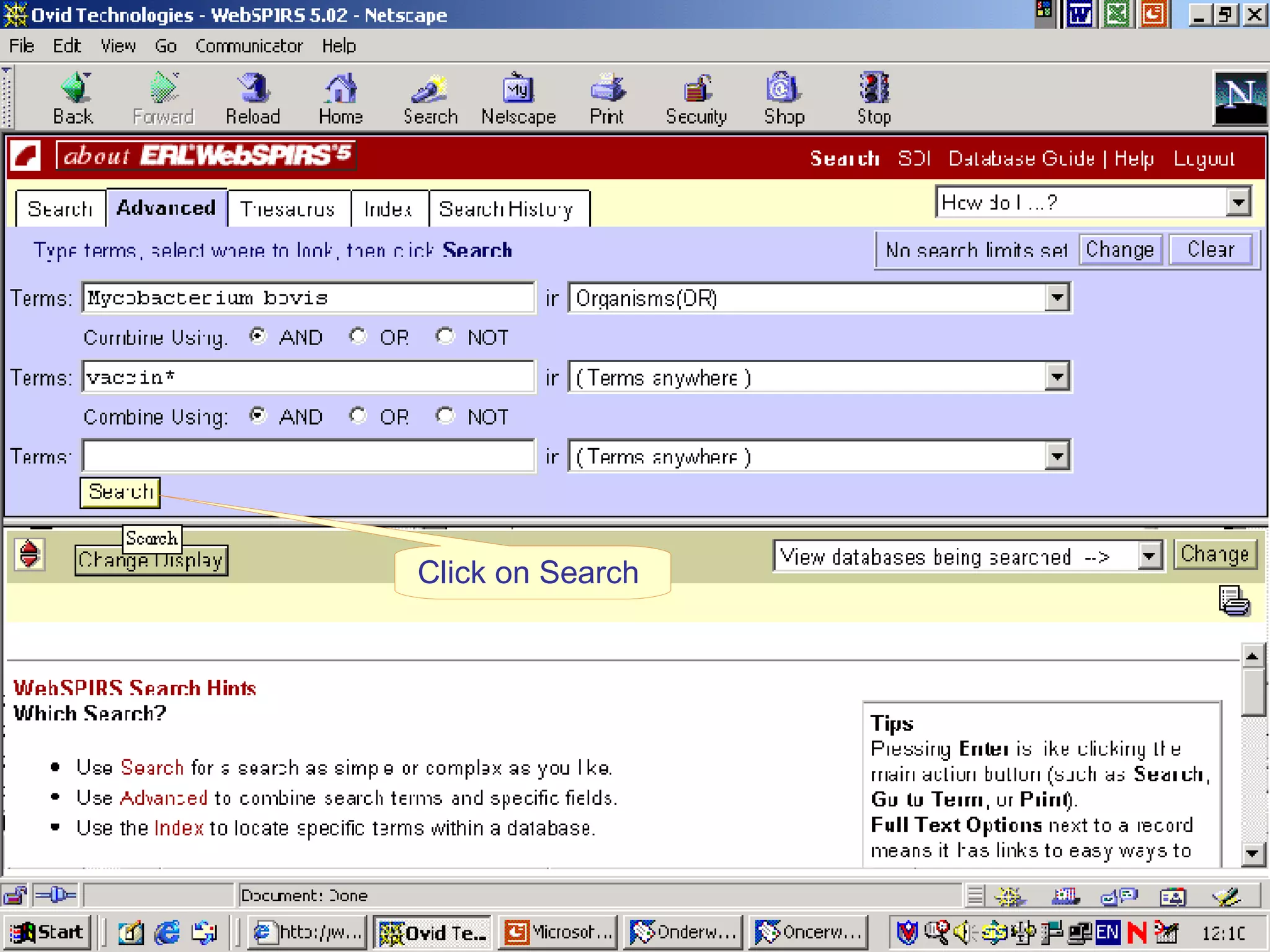Click the hints scrollbar up arrow

(x=1253, y=655)
